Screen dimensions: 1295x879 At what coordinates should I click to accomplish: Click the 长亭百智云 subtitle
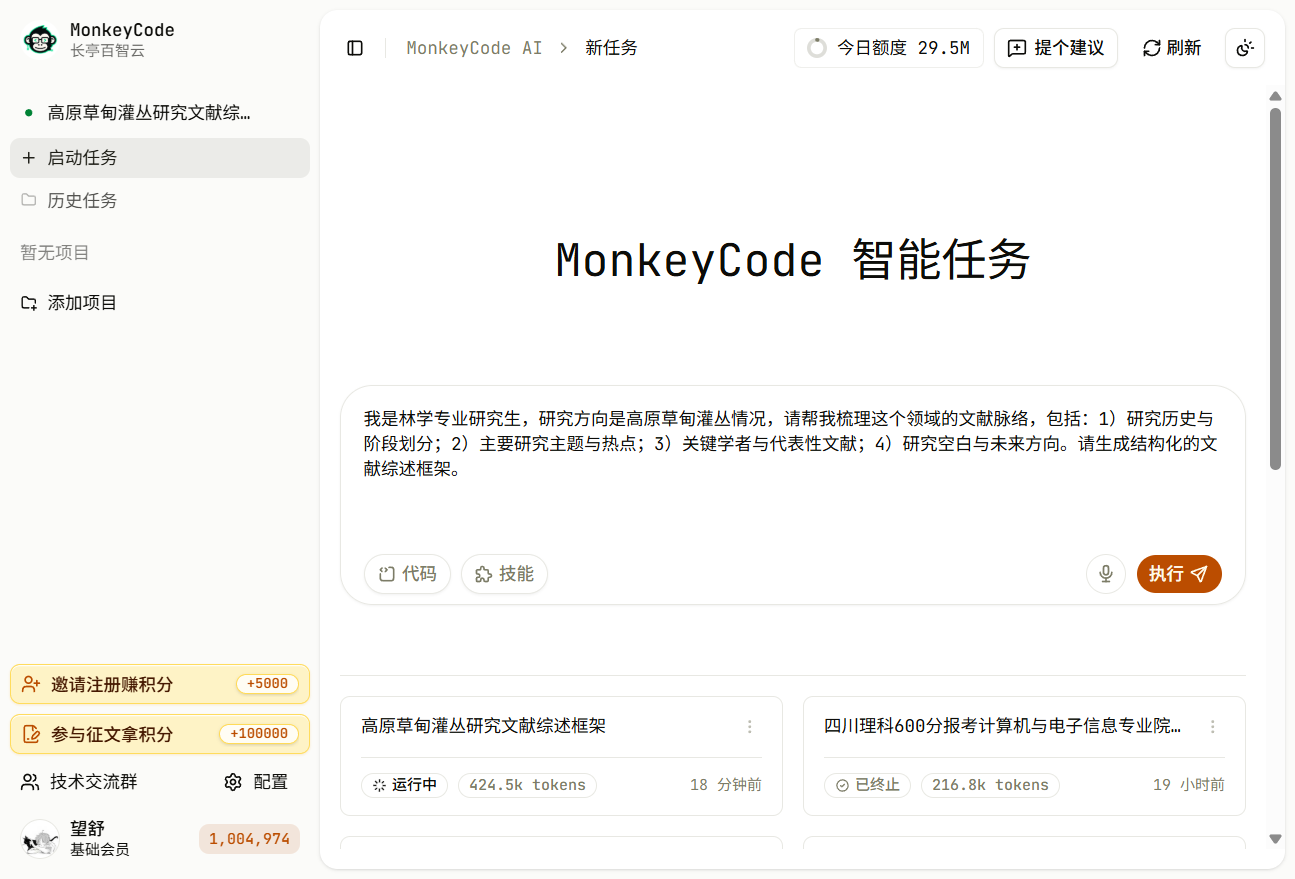[107, 51]
